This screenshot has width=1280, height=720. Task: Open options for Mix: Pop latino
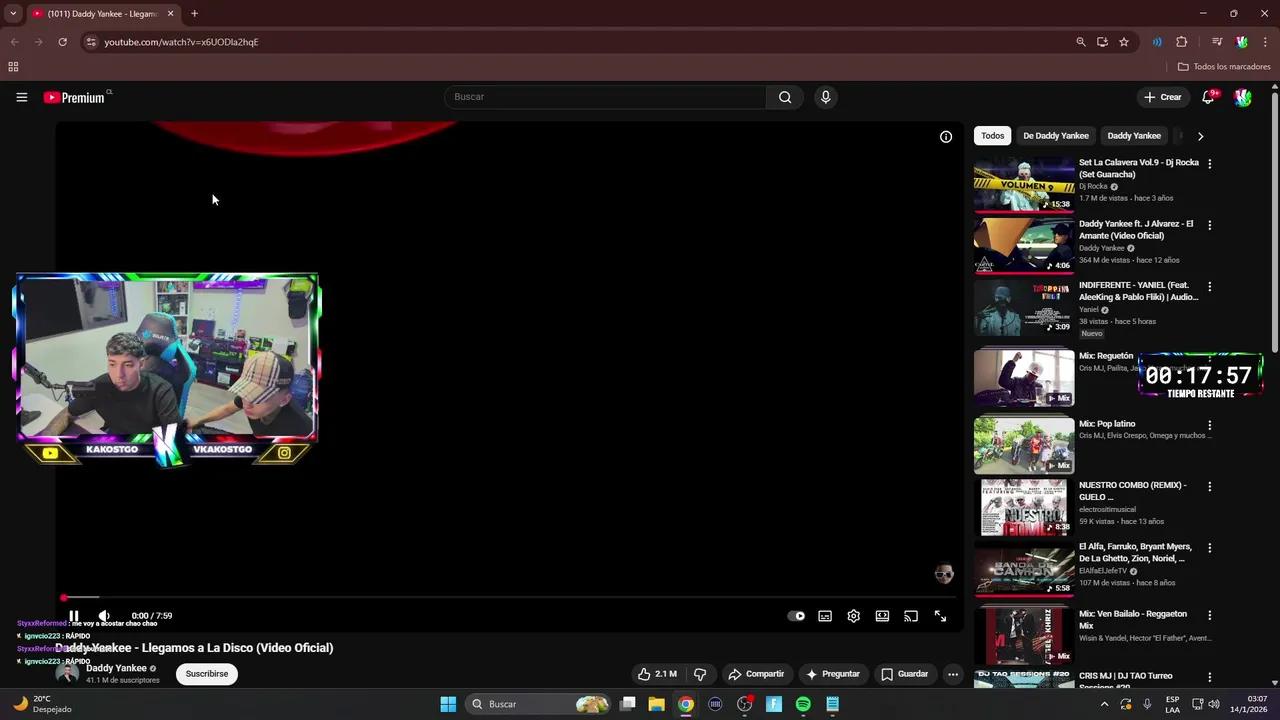[1210, 425]
